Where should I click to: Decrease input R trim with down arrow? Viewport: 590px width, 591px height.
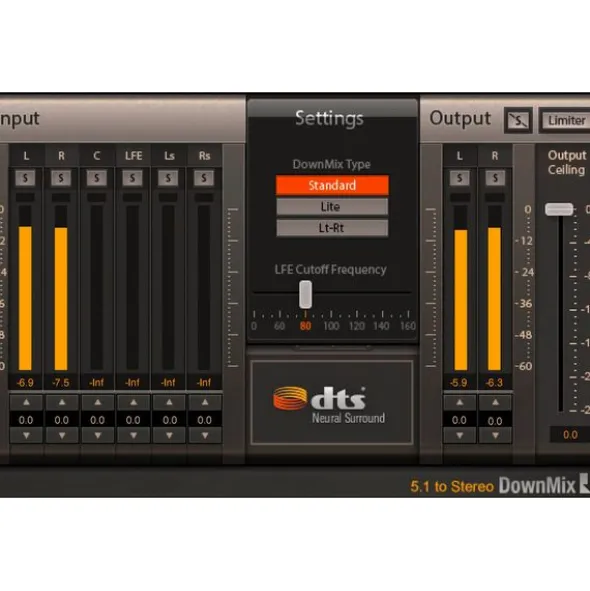coord(62,435)
